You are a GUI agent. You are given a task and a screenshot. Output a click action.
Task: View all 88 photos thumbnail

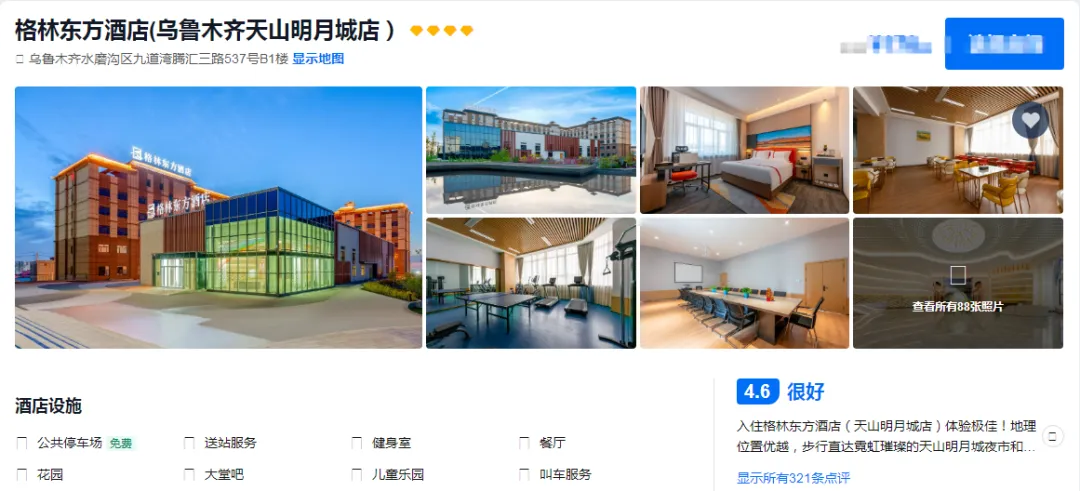(x=957, y=283)
